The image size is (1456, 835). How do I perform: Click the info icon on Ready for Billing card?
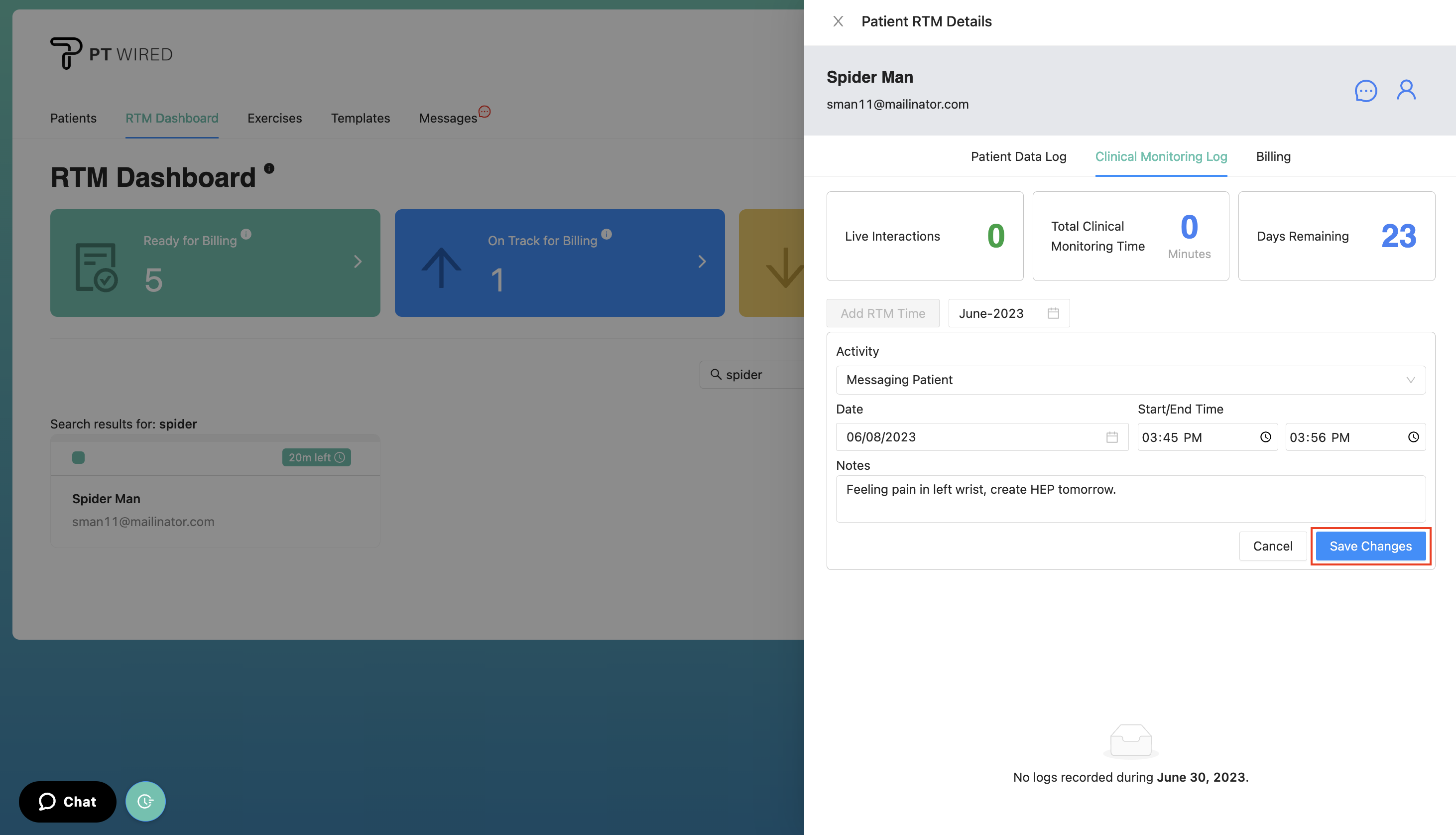[x=246, y=234]
